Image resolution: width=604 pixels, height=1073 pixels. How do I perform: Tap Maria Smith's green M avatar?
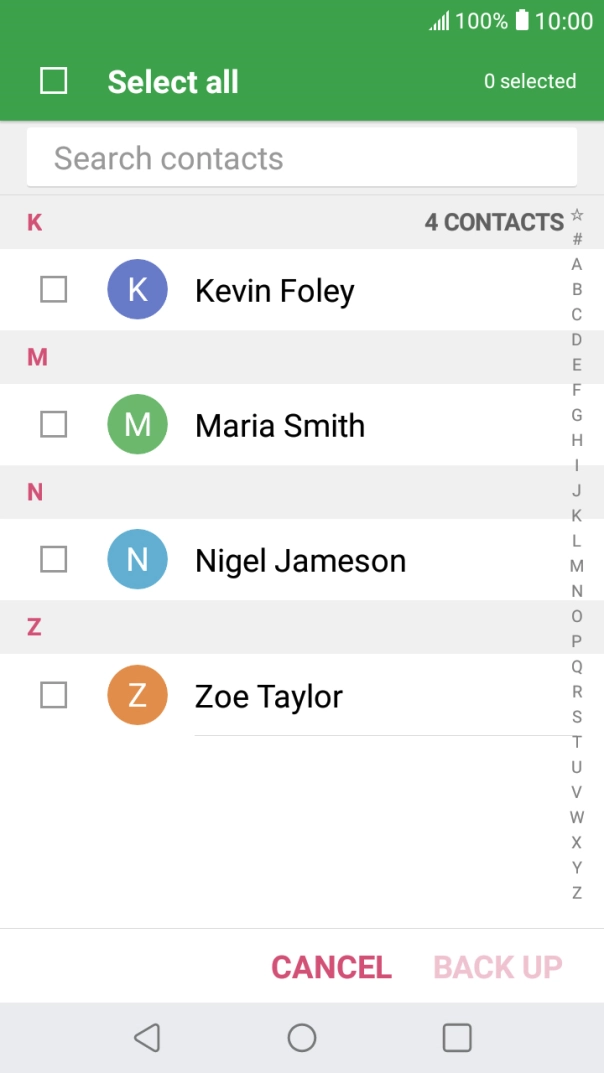click(x=137, y=425)
